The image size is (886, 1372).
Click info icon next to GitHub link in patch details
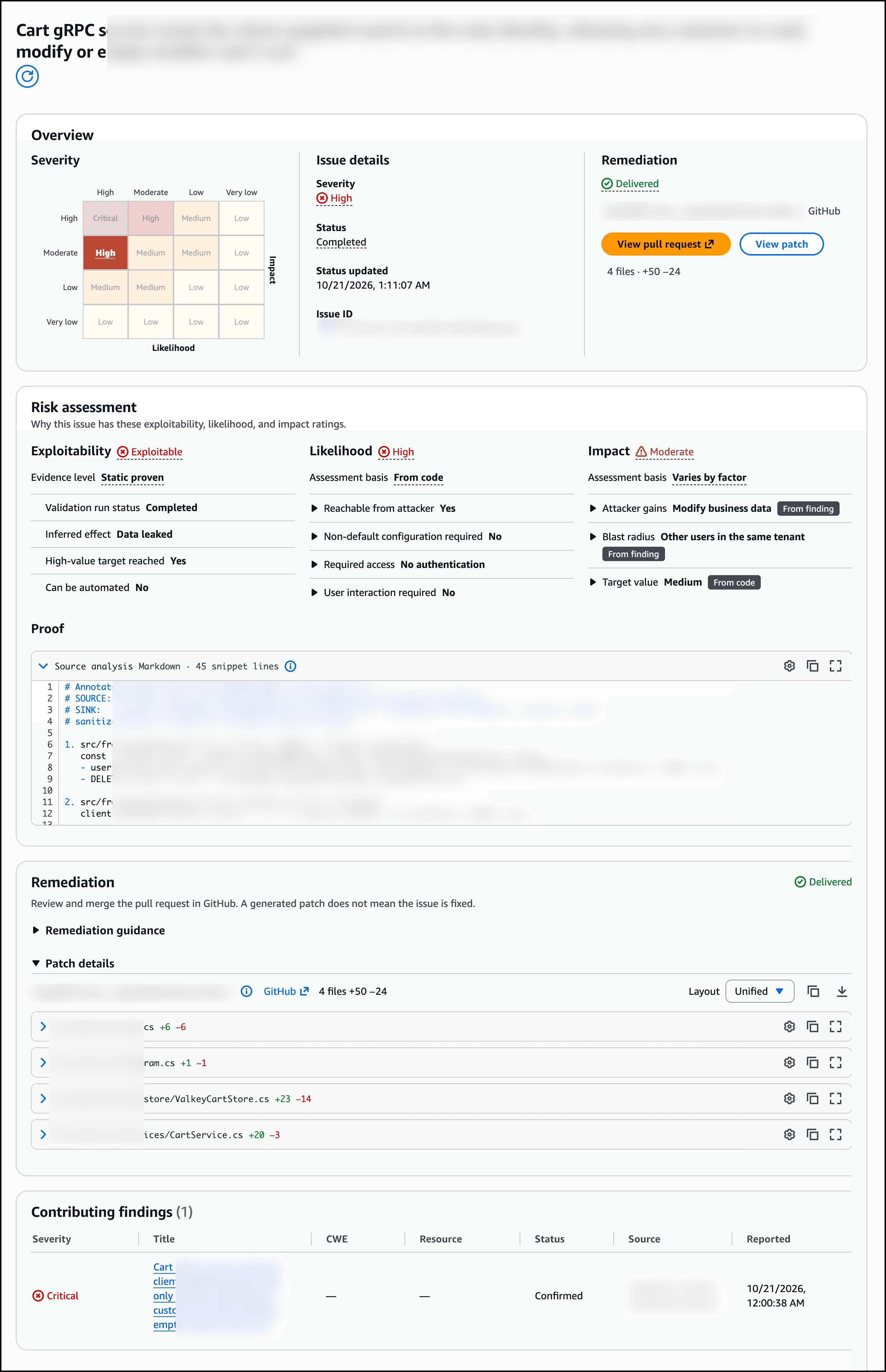[246, 991]
